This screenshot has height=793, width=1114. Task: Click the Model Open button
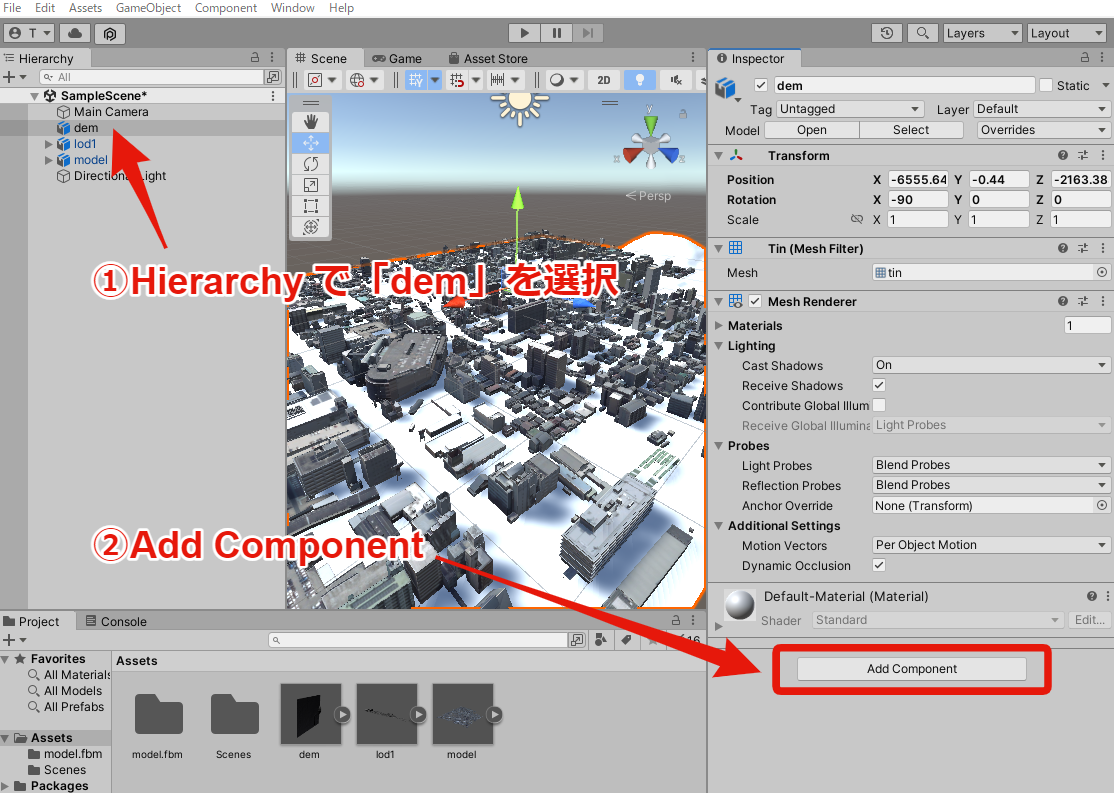[x=811, y=130]
